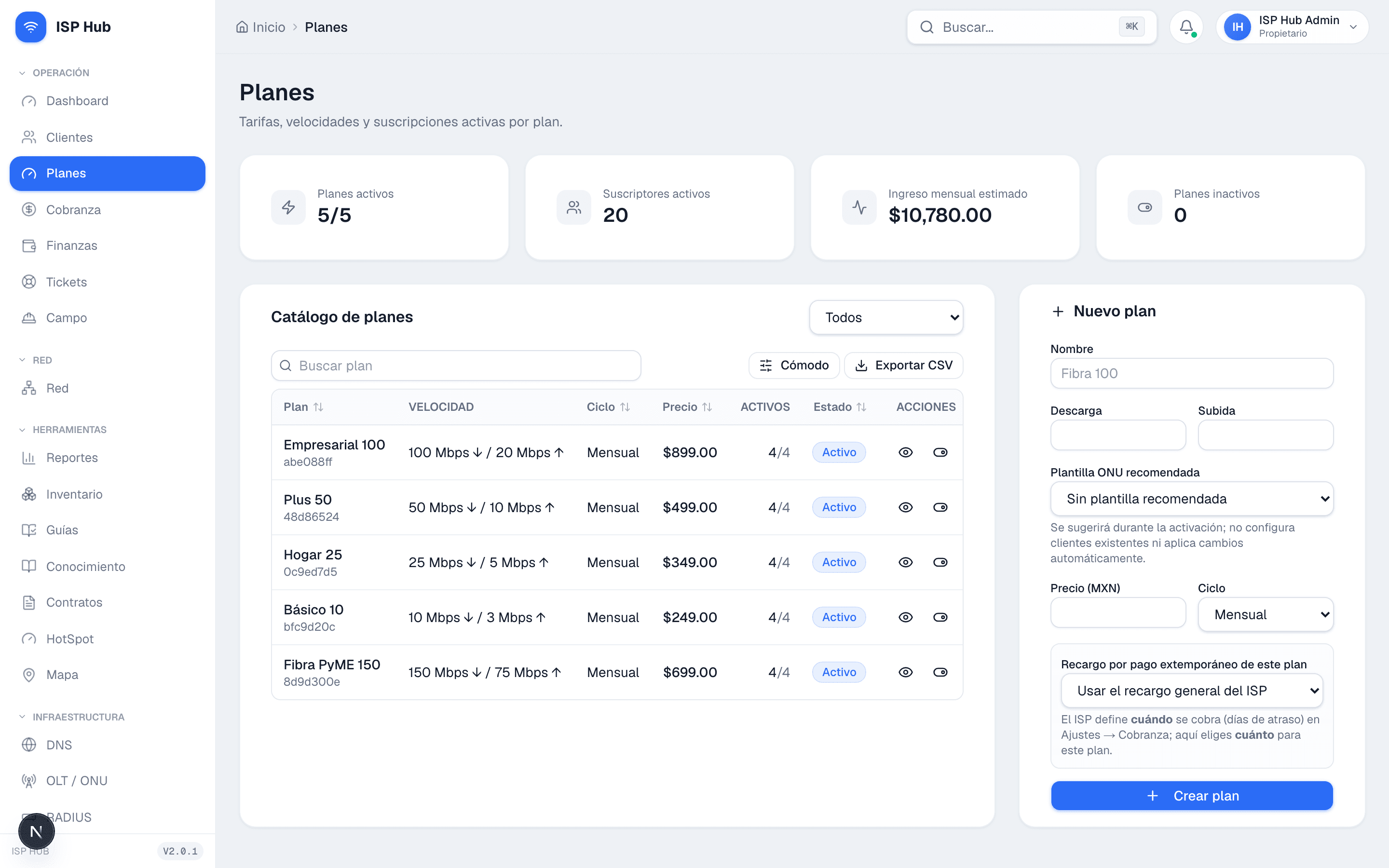Open the N avatar badge at bottom left
1389x868 pixels.
36,831
